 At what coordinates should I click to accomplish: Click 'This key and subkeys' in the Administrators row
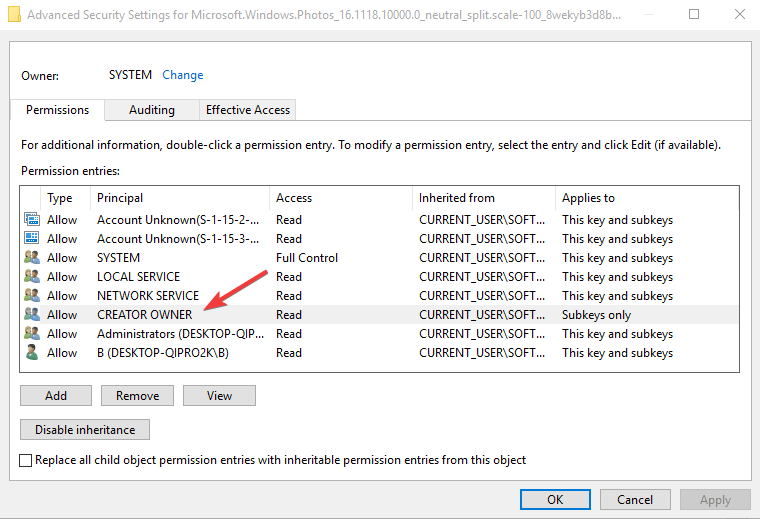pos(618,334)
